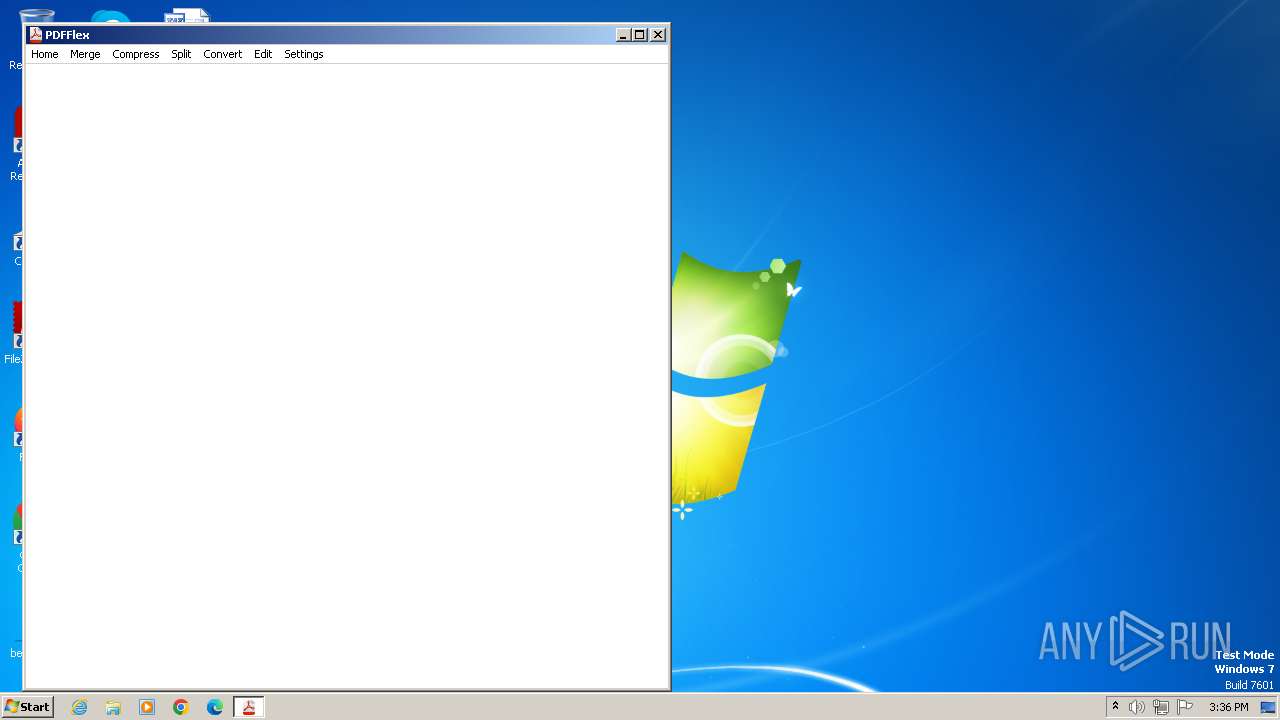
Task: Click the PDFFlex title bar app icon
Action: point(35,34)
